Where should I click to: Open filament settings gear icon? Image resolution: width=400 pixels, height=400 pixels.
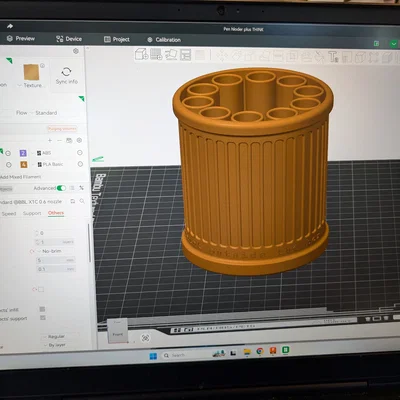pyautogui.click(x=79, y=140)
